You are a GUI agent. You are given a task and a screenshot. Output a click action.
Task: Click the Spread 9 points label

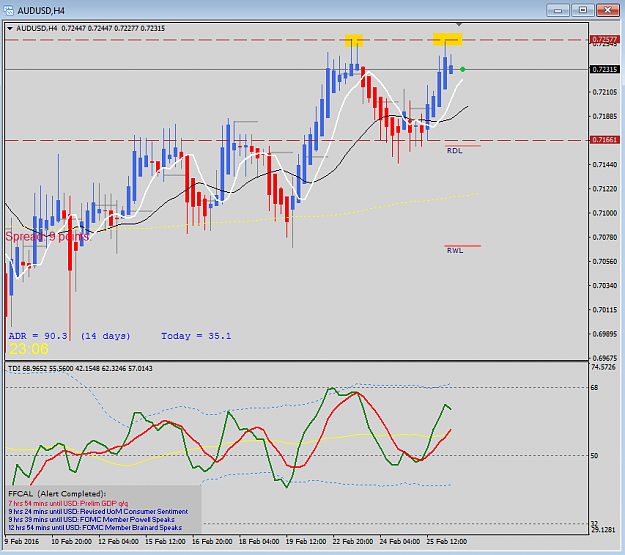(x=48, y=236)
